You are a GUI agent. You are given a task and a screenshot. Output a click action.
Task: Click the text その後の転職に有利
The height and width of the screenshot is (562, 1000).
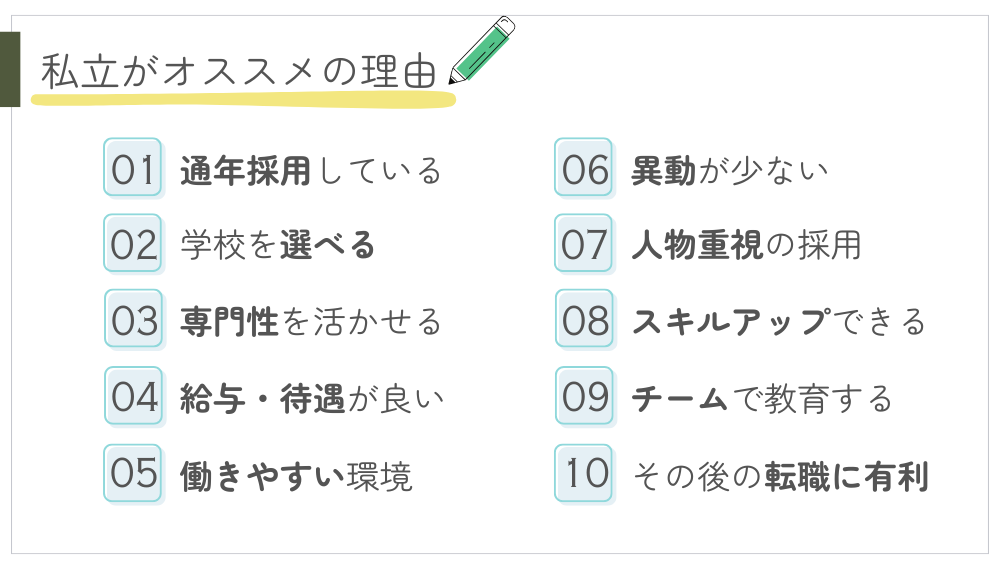pos(781,475)
